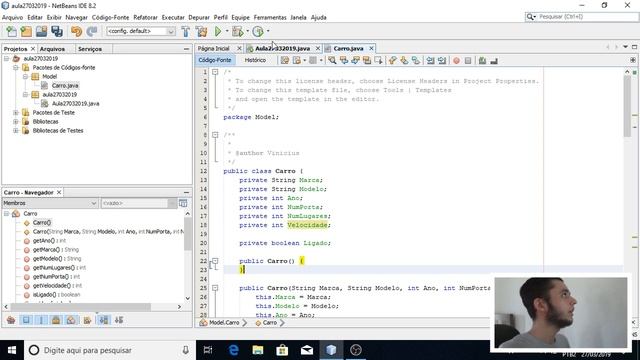Undo the last edit with the orange arrow

click(76, 31)
